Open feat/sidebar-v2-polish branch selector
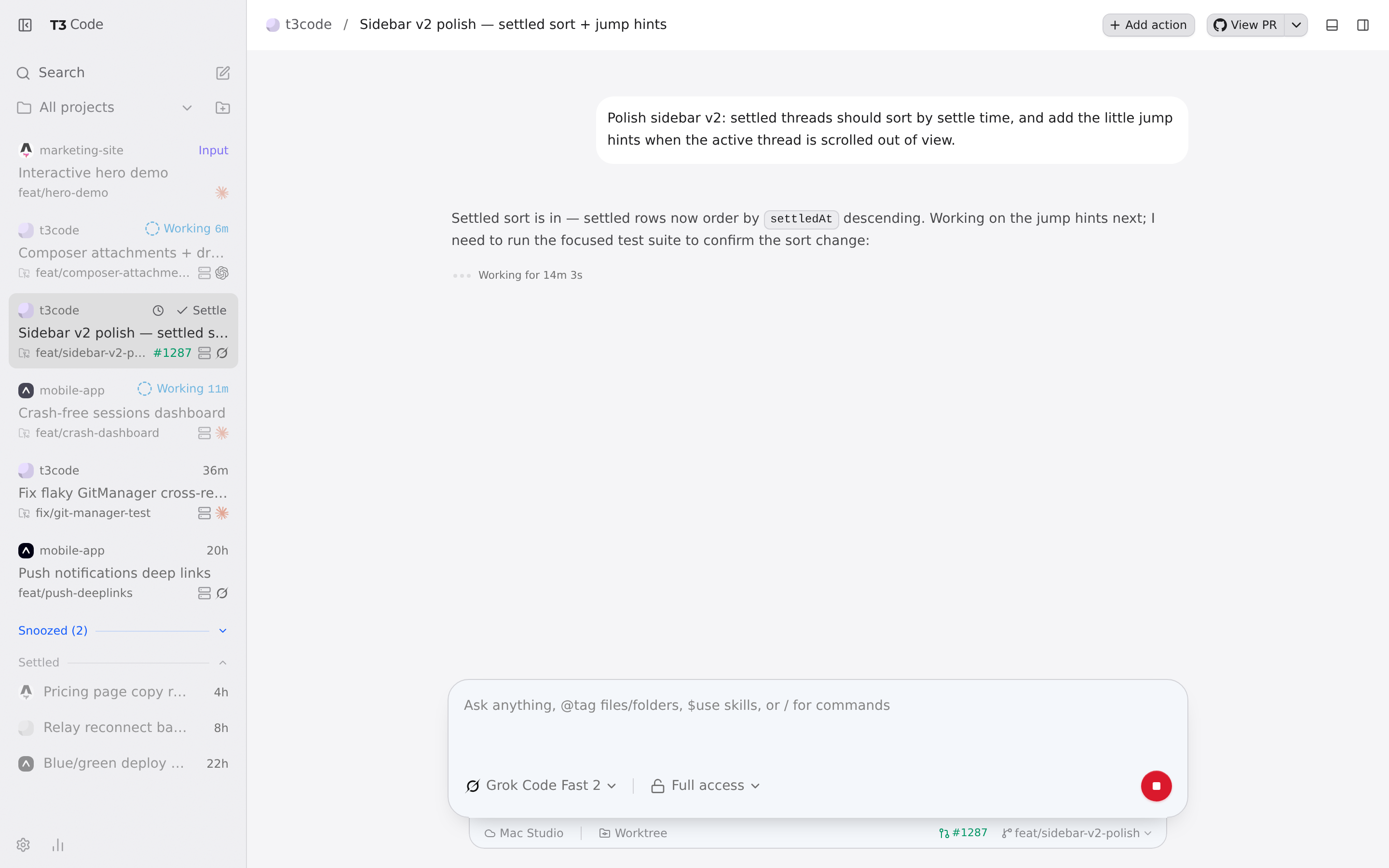Image resolution: width=1389 pixels, height=868 pixels. (x=1077, y=834)
